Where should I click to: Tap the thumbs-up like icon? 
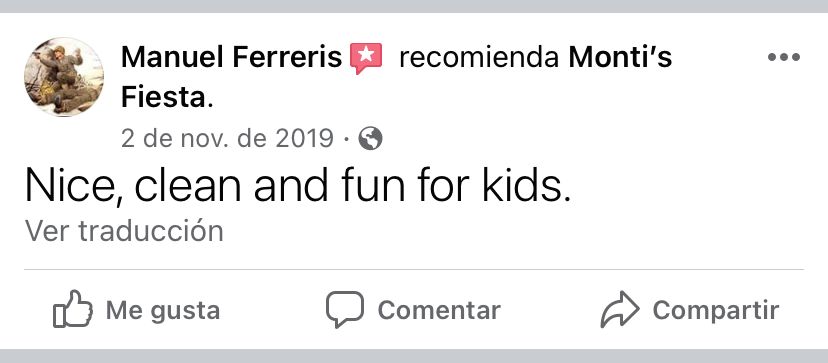coord(72,309)
